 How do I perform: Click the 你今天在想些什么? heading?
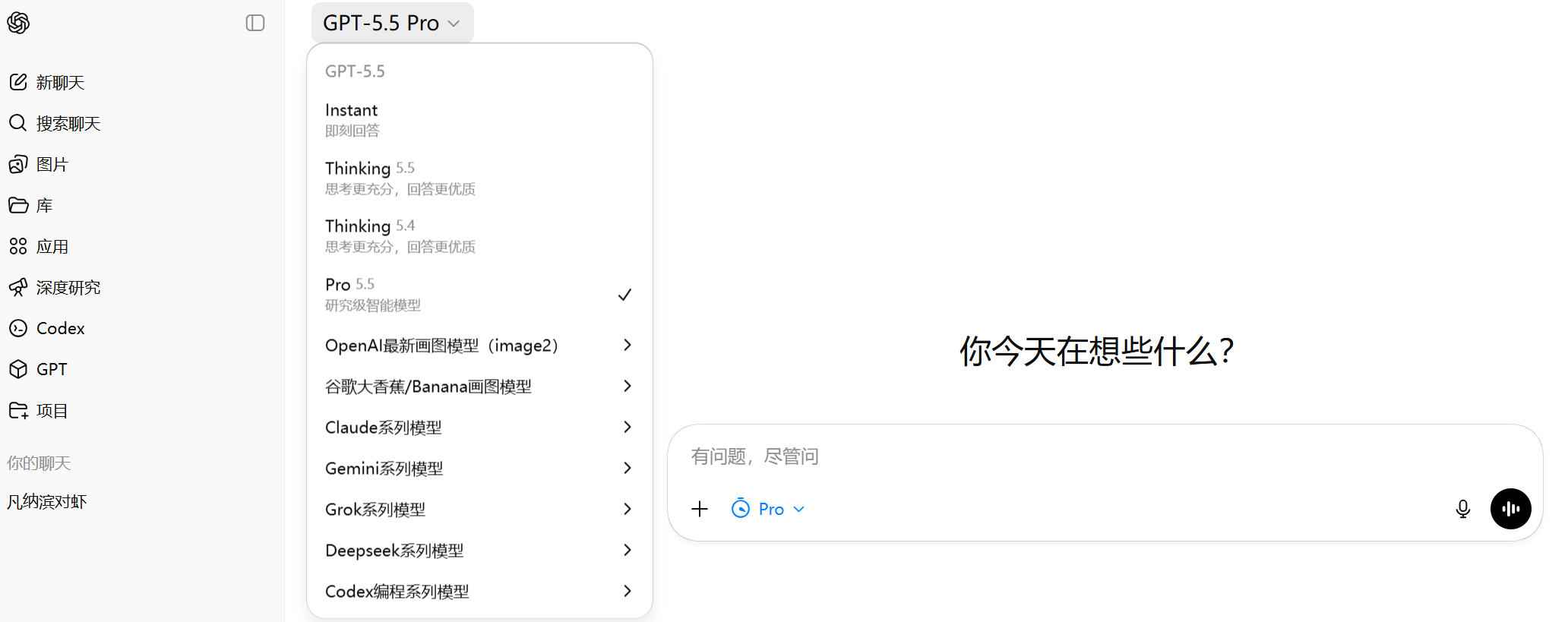1096,352
